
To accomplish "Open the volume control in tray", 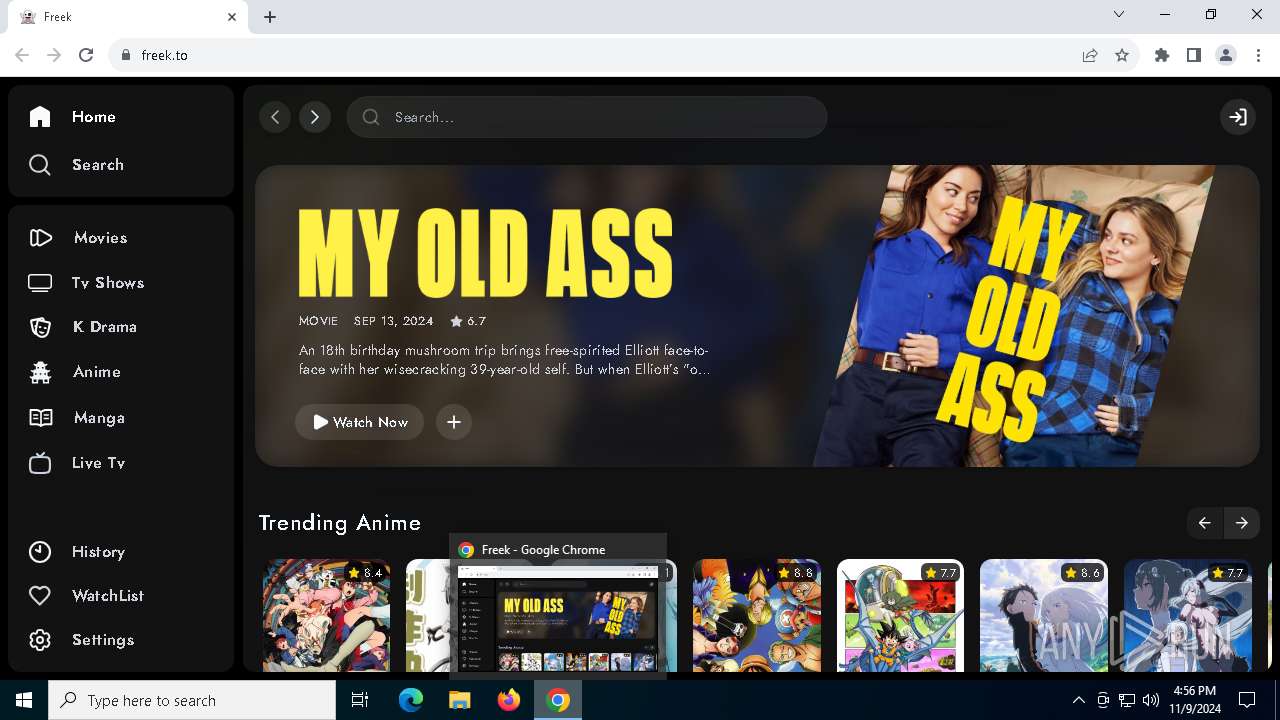I will [1151, 701].
